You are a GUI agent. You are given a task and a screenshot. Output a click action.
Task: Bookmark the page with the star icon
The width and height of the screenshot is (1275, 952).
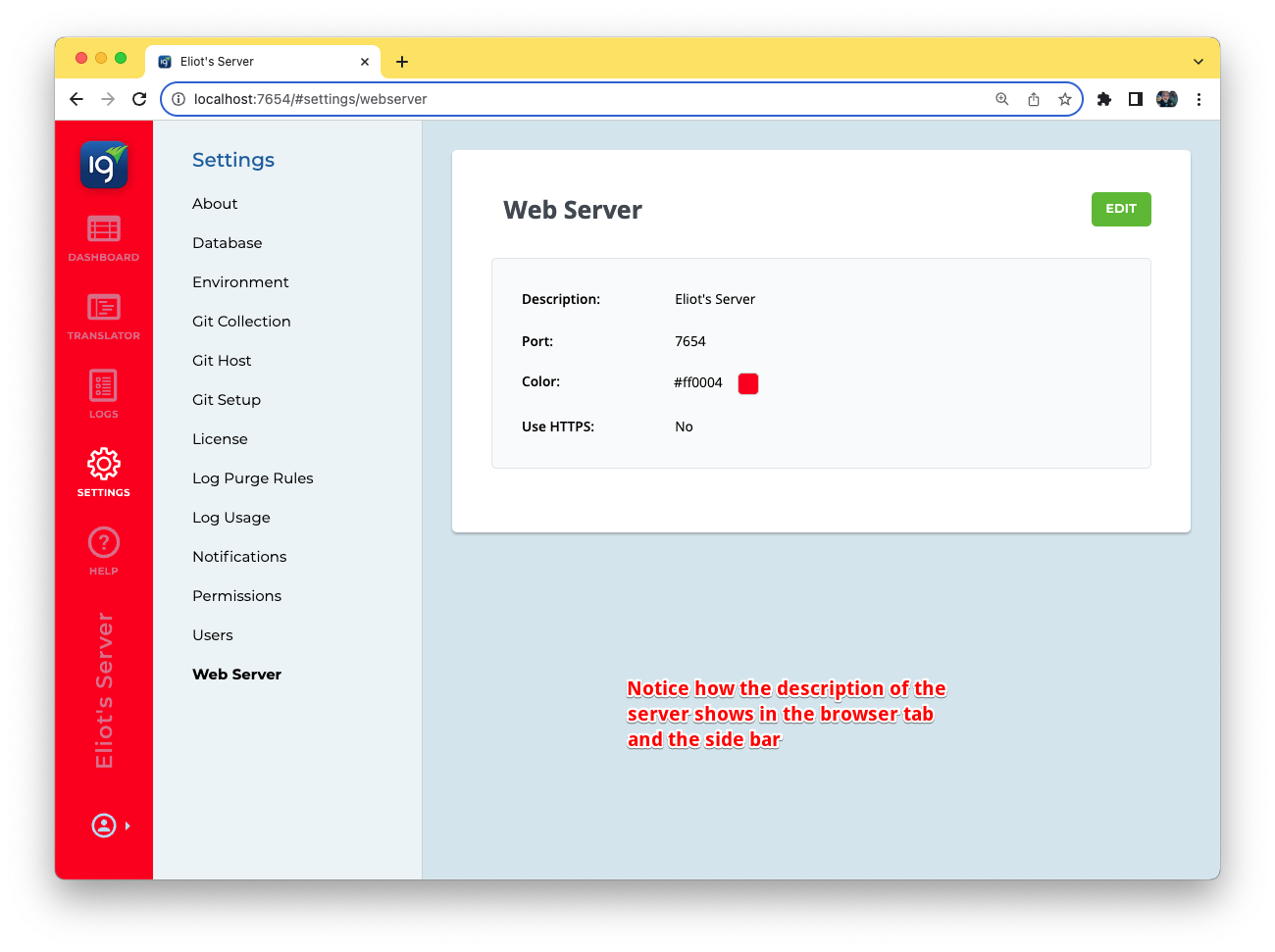click(x=1064, y=99)
